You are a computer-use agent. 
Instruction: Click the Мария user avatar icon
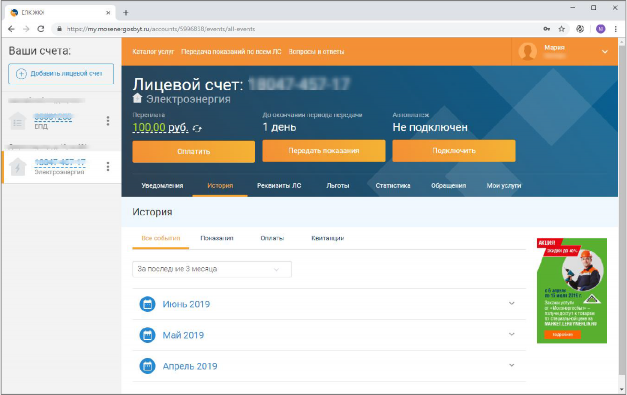527,52
